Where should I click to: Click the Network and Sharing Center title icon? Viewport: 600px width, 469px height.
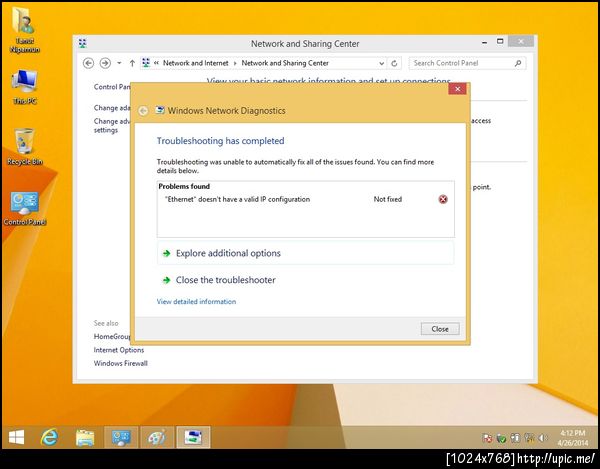(83, 43)
